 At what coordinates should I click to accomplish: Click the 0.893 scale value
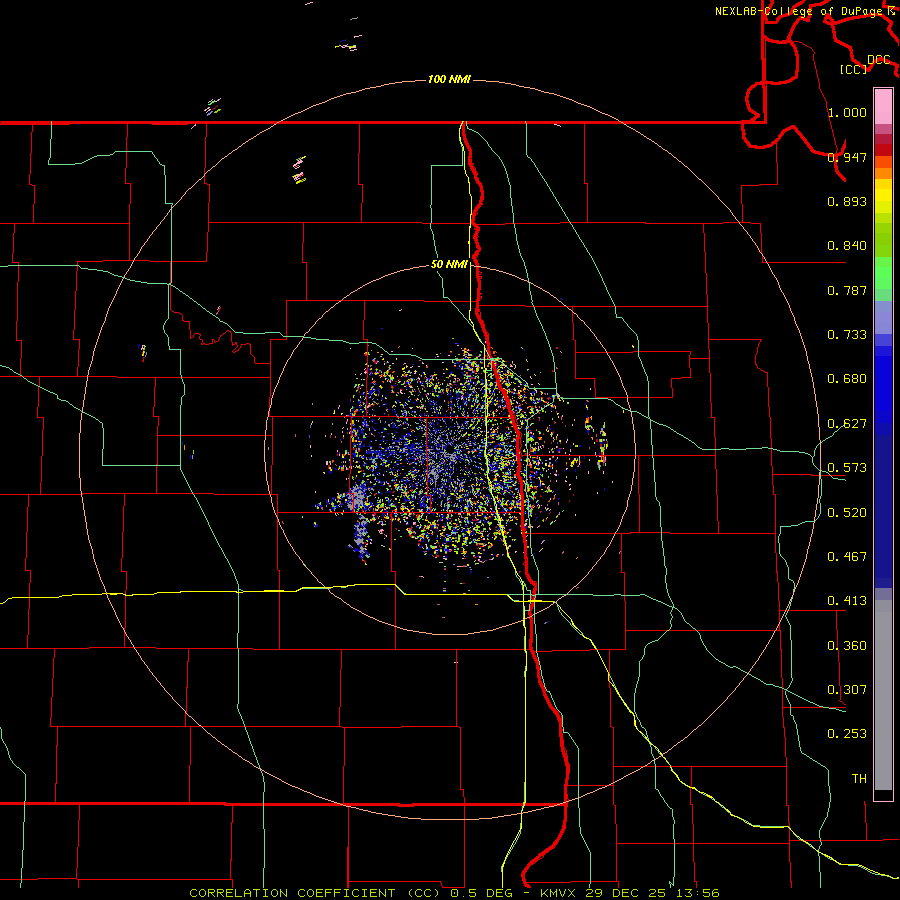pos(847,201)
